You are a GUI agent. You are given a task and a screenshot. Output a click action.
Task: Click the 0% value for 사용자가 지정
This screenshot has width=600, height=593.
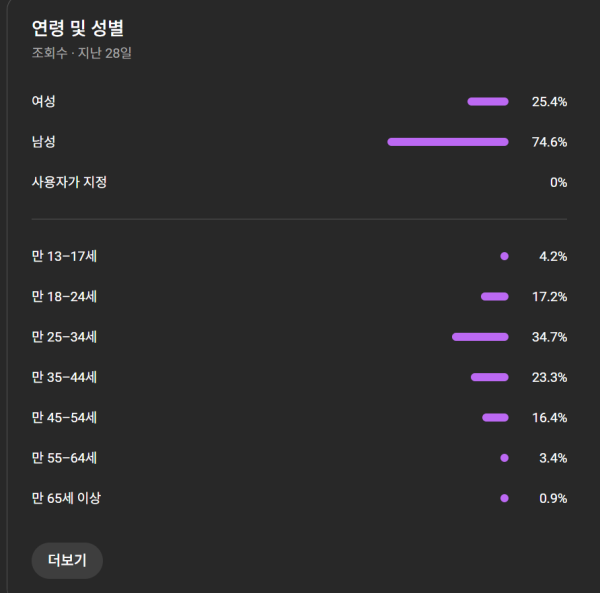558,182
